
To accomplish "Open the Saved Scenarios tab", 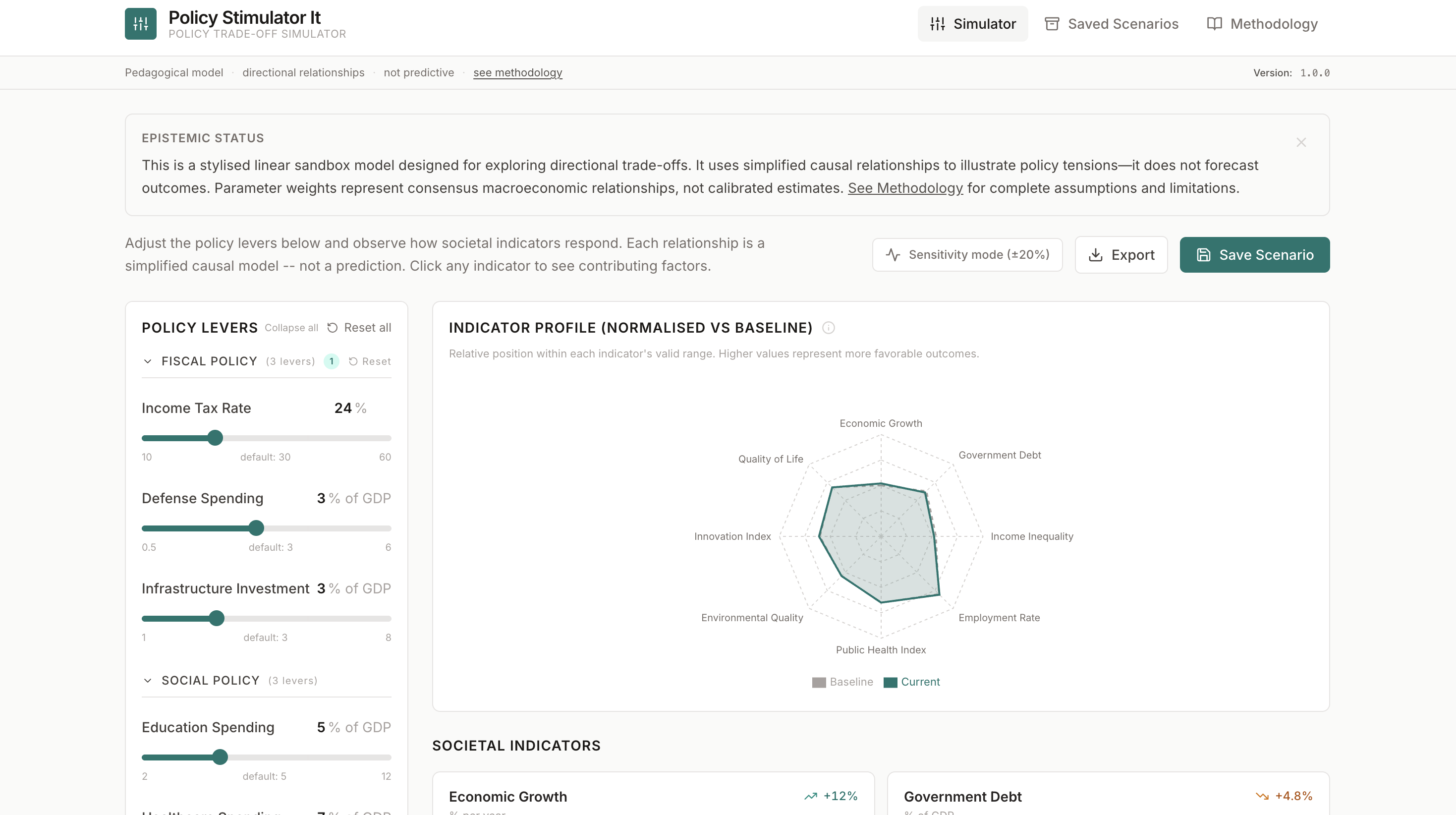I will [x=1111, y=24].
